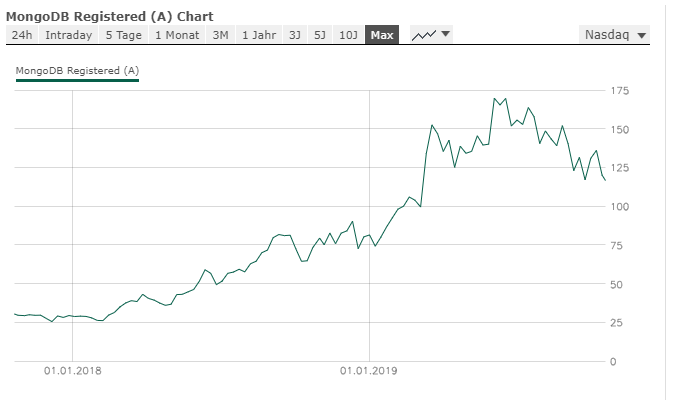Click the line chart type icon
This screenshot has height=400, width=673.
(x=424, y=35)
